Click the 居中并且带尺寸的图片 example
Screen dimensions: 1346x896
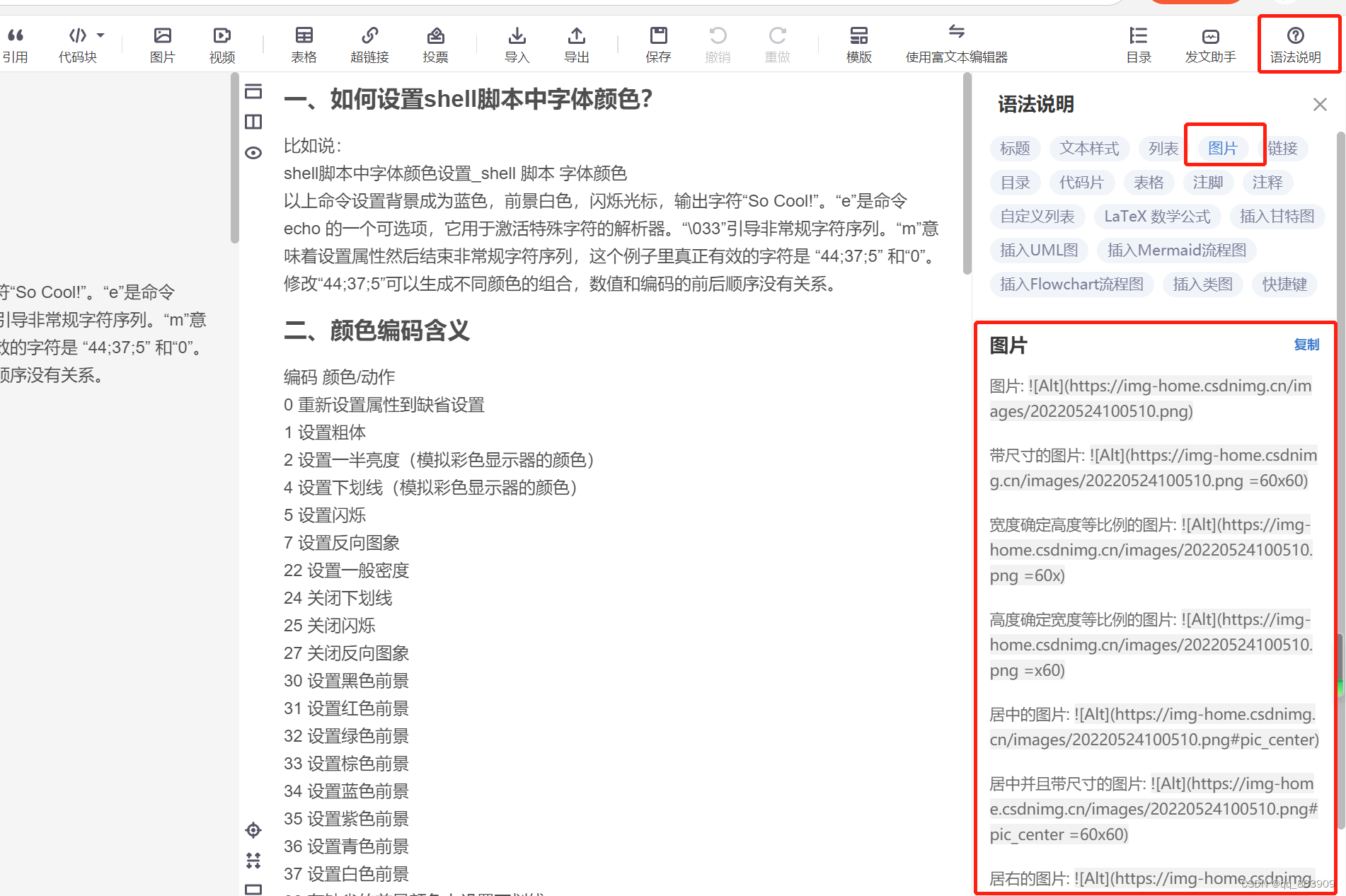pos(1153,809)
